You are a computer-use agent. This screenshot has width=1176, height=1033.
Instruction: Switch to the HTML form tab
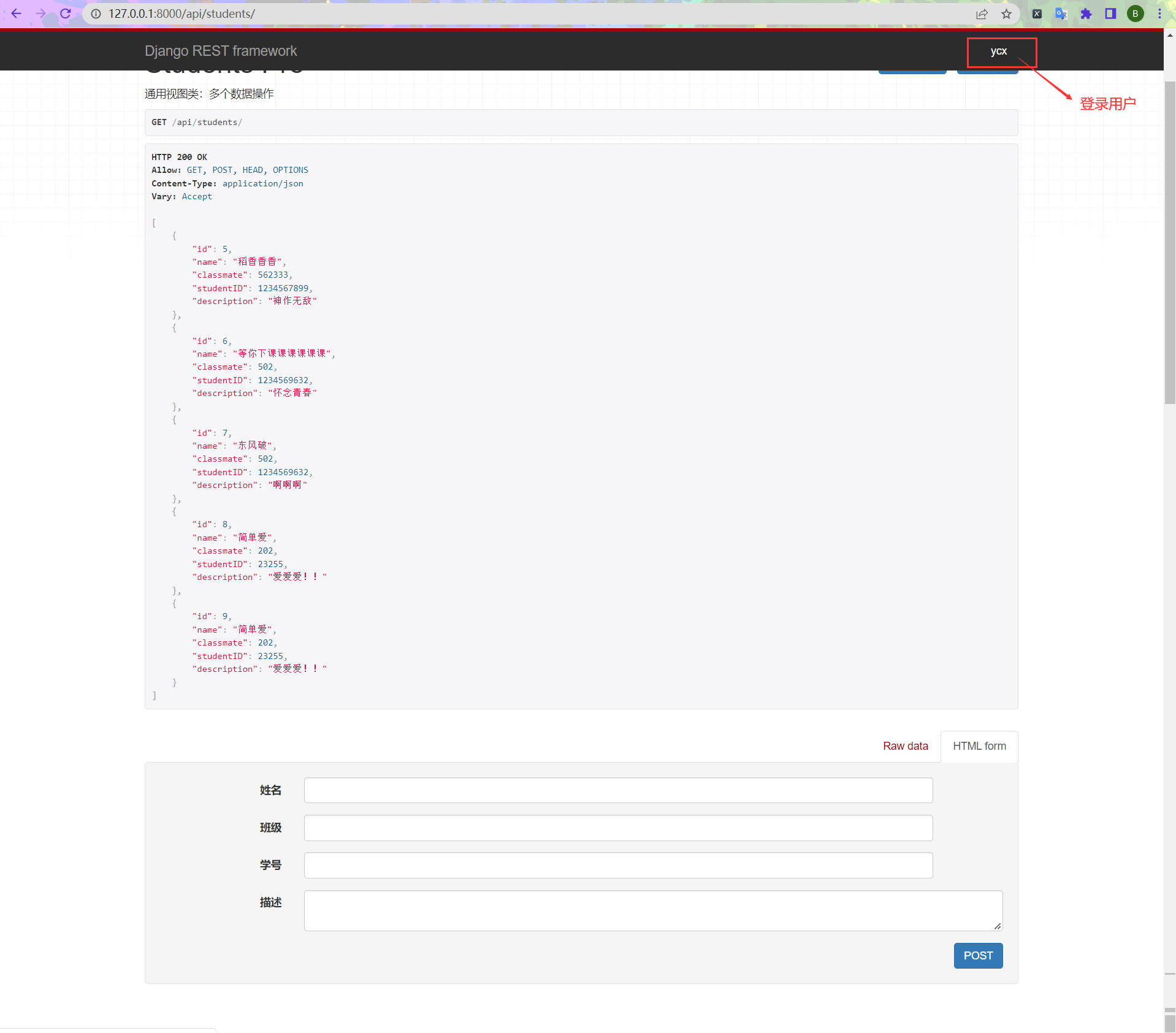pyautogui.click(x=979, y=746)
